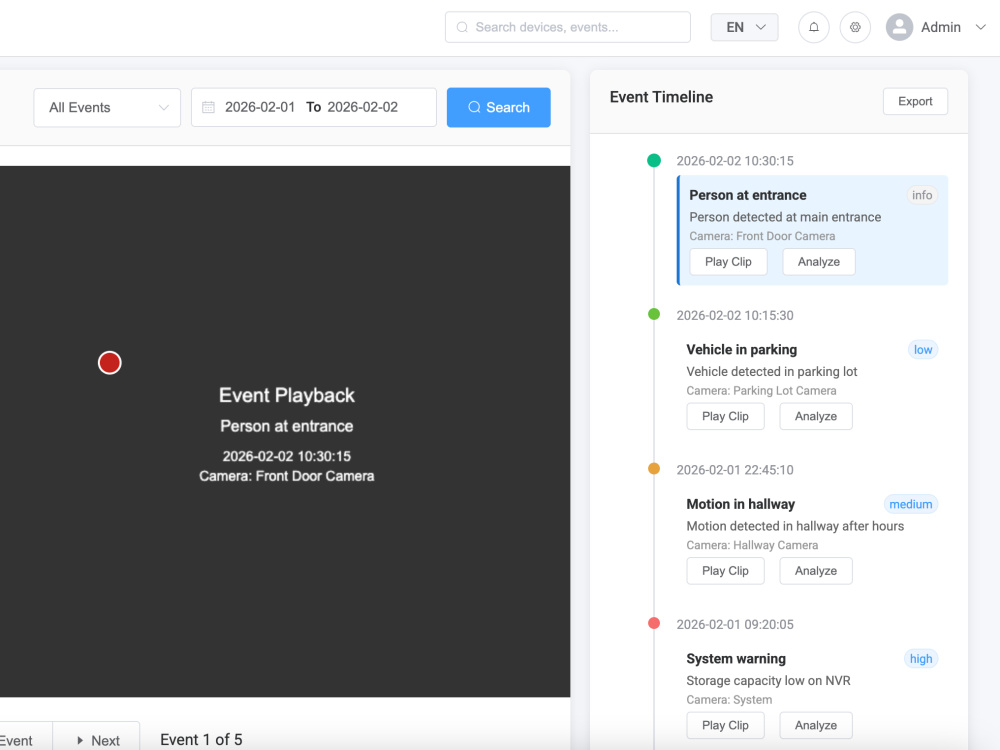The height and width of the screenshot is (750, 1000).
Task: Play Clip for System warning
Action: tap(725, 725)
